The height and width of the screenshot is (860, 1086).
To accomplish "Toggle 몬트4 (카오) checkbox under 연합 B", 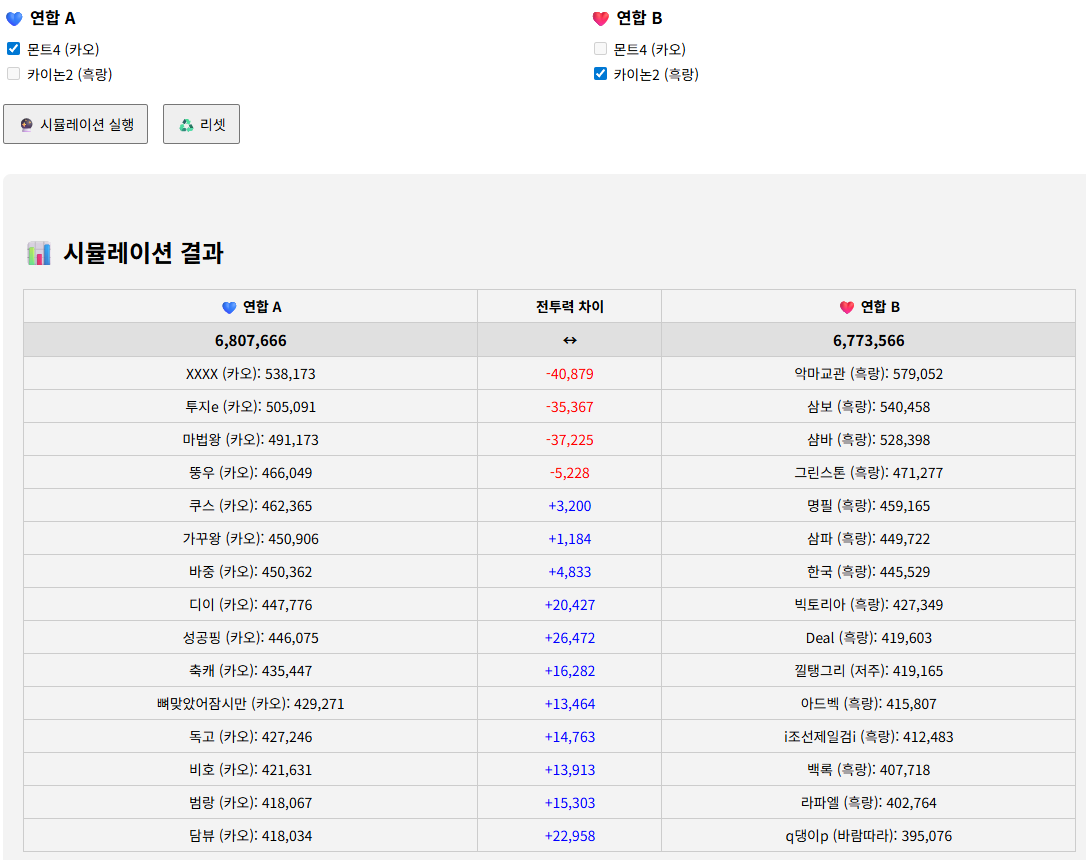I will [600, 48].
